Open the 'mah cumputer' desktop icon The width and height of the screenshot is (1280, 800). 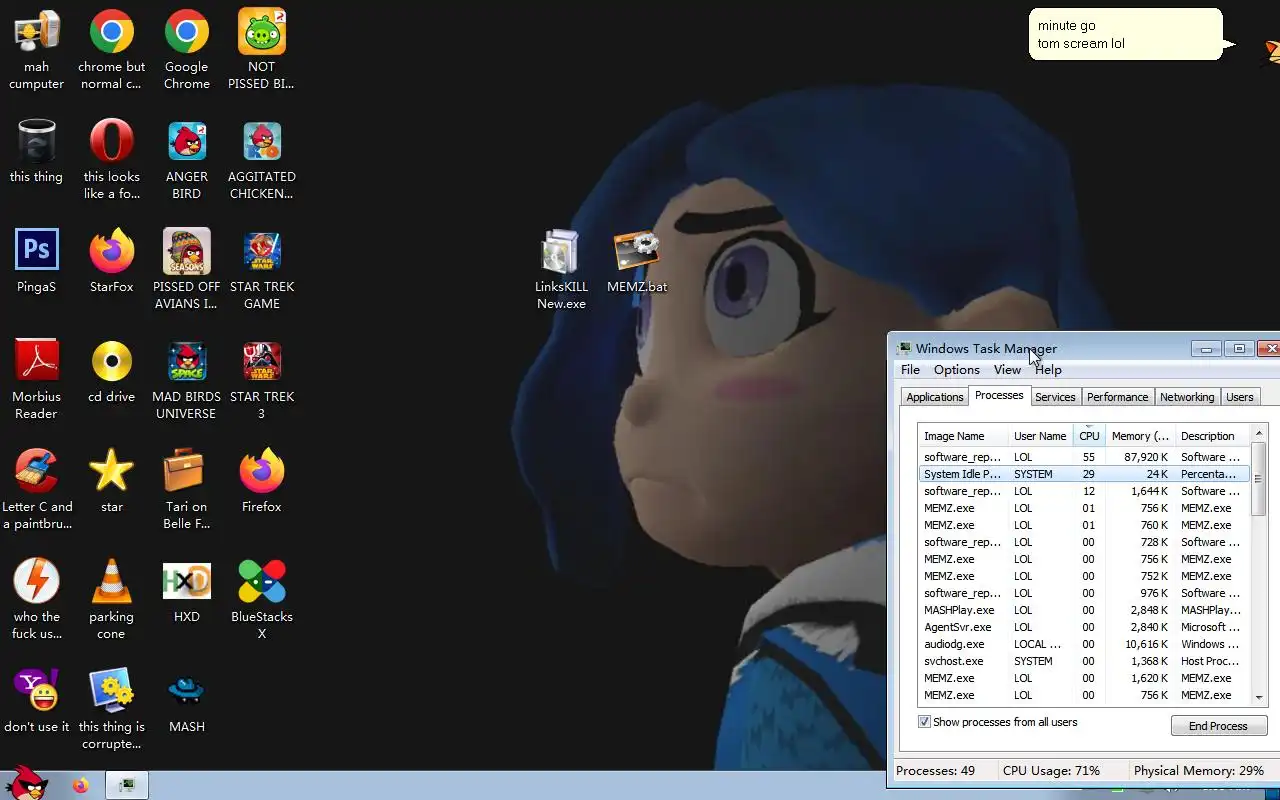pos(37,50)
